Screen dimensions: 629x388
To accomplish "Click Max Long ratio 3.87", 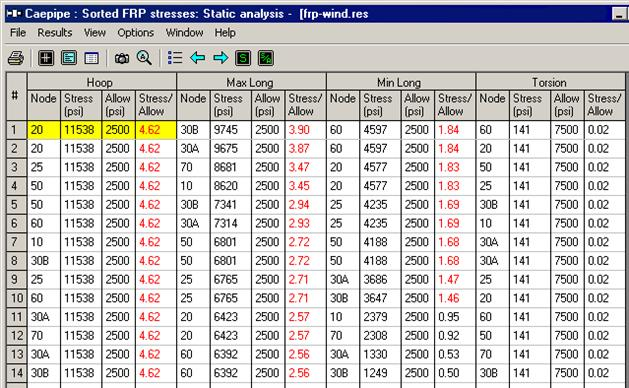I will (299, 148).
